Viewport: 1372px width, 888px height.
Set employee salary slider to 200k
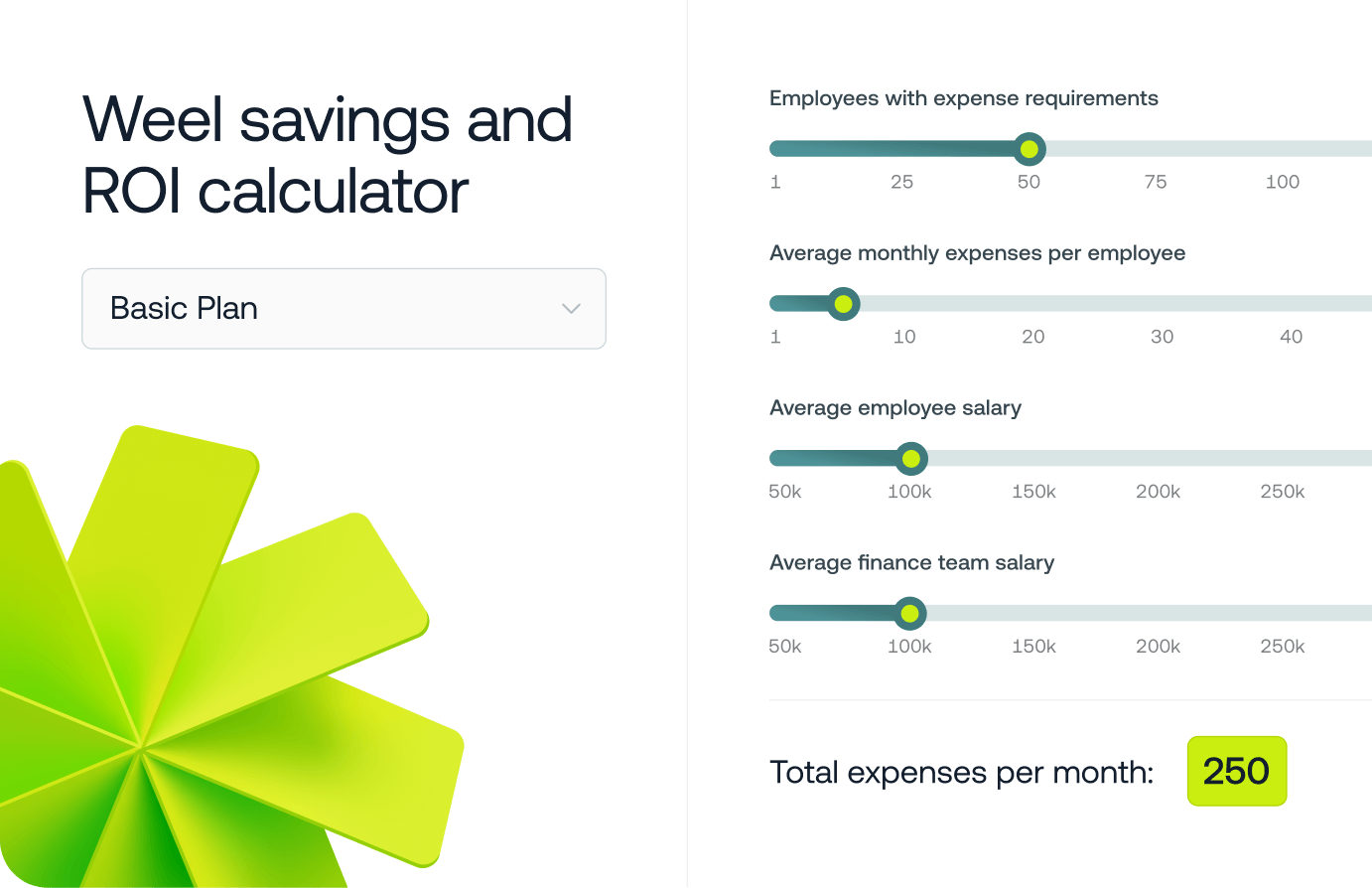pyautogui.click(x=1159, y=459)
